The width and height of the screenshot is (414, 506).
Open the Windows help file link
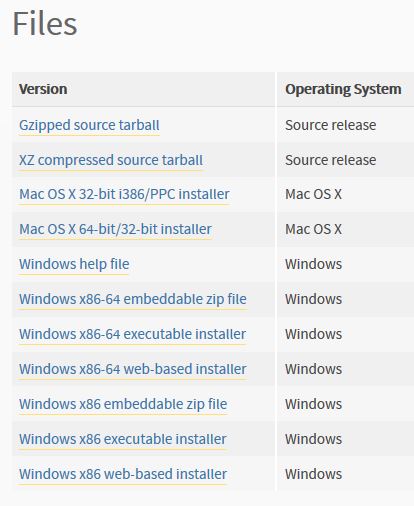[x=74, y=264]
